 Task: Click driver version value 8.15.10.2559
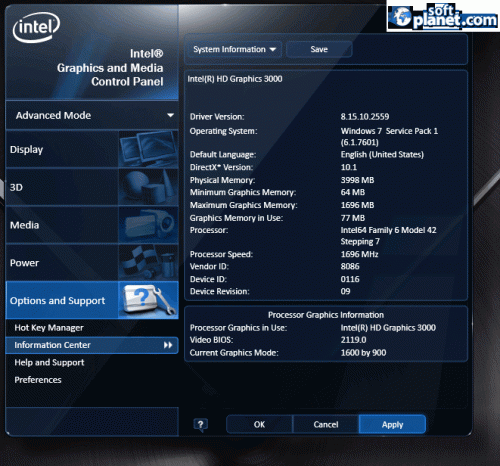365,117
